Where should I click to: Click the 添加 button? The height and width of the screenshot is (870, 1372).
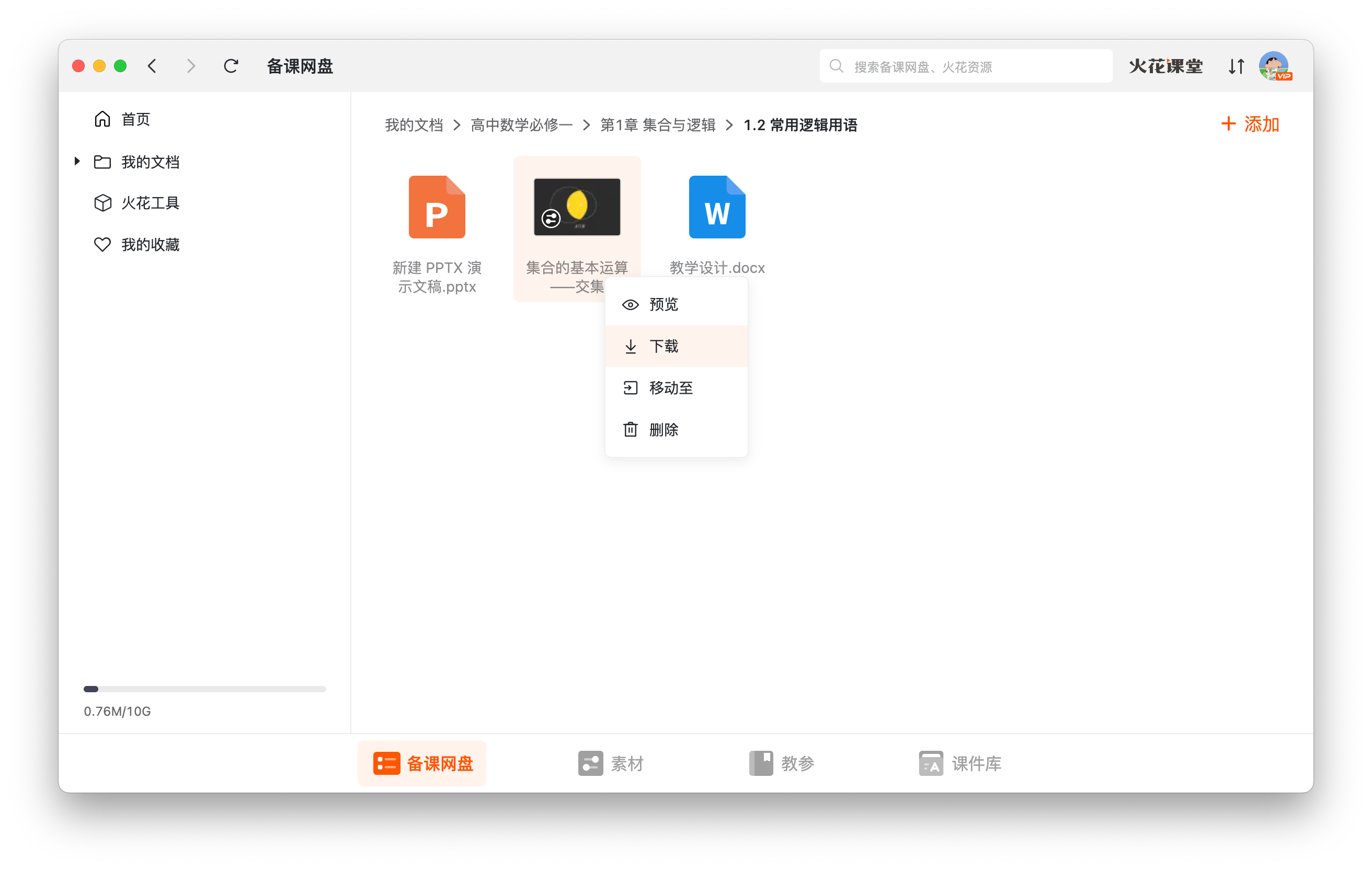[x=1251, y=123]
